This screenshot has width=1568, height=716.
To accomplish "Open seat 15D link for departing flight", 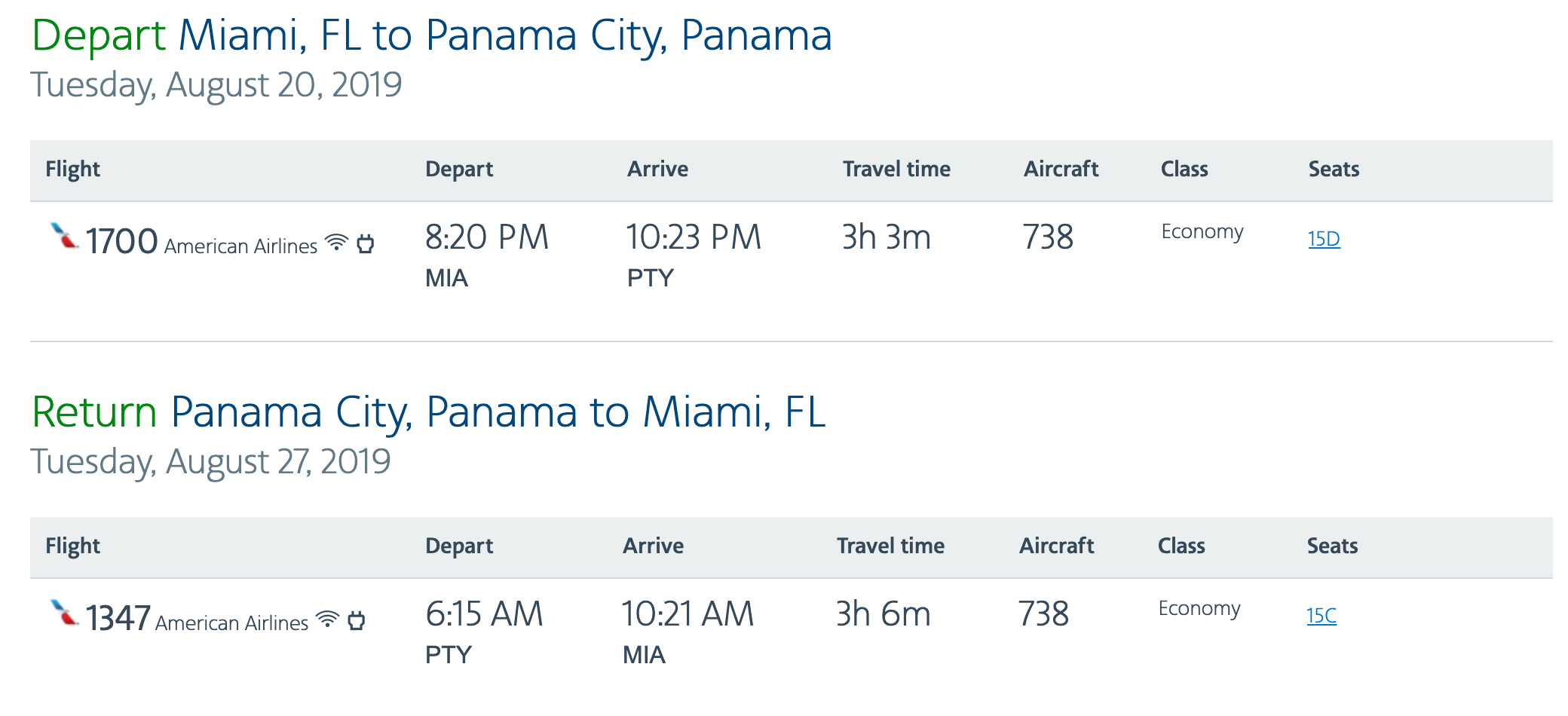I will click(1324, 239).
